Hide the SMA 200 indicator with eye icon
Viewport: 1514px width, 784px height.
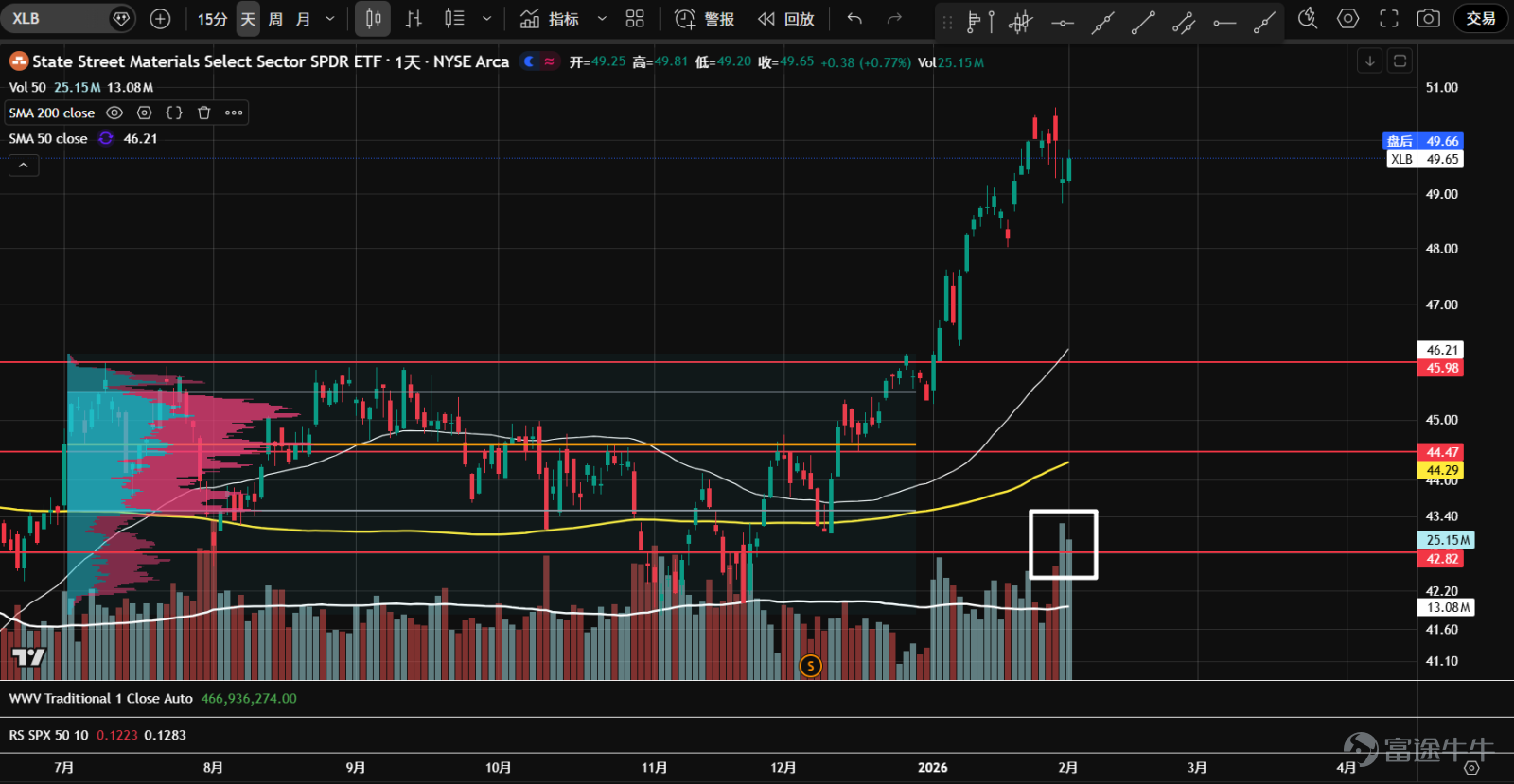coord(114,113)
